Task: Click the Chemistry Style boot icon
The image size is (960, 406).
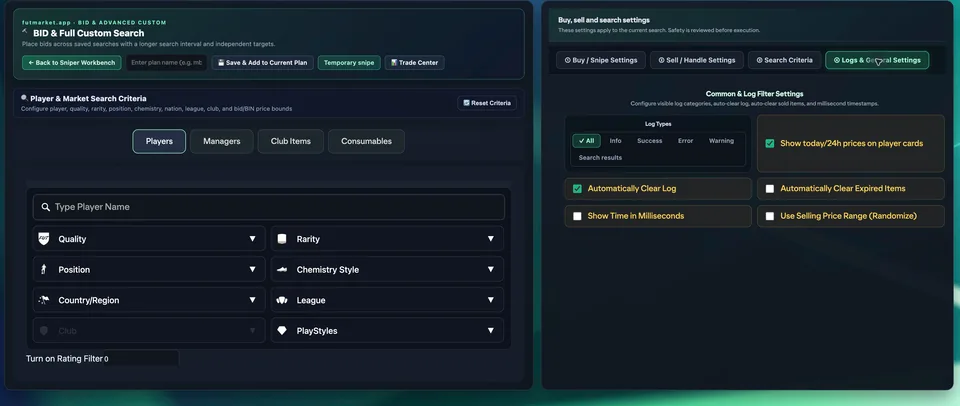Action: pyautogui.click(x=282, y=269)
